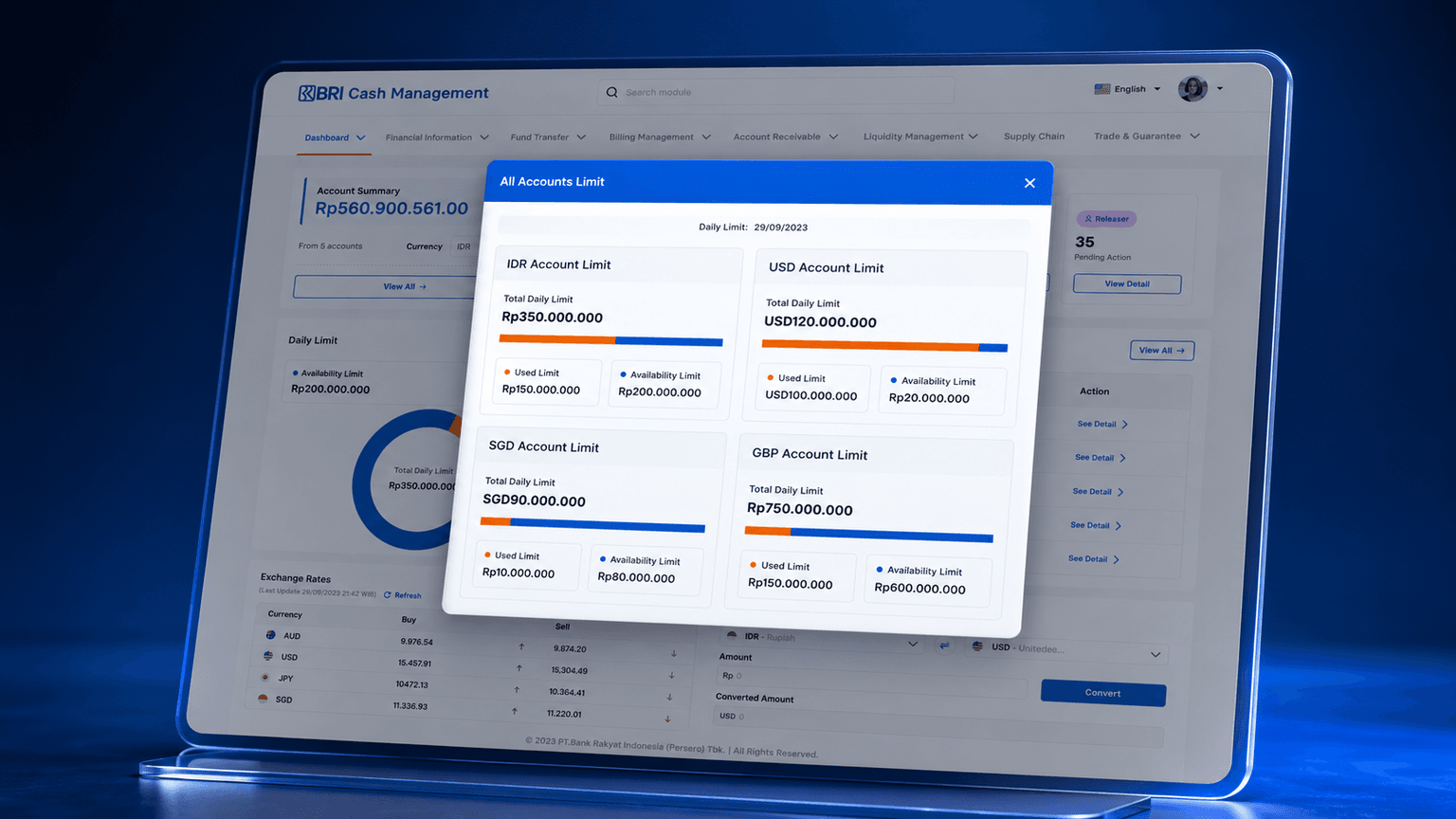Screen dimensions: 1456x819
Task: Expand the Trade & Guarantee chevron
Action: point(1194,136)
